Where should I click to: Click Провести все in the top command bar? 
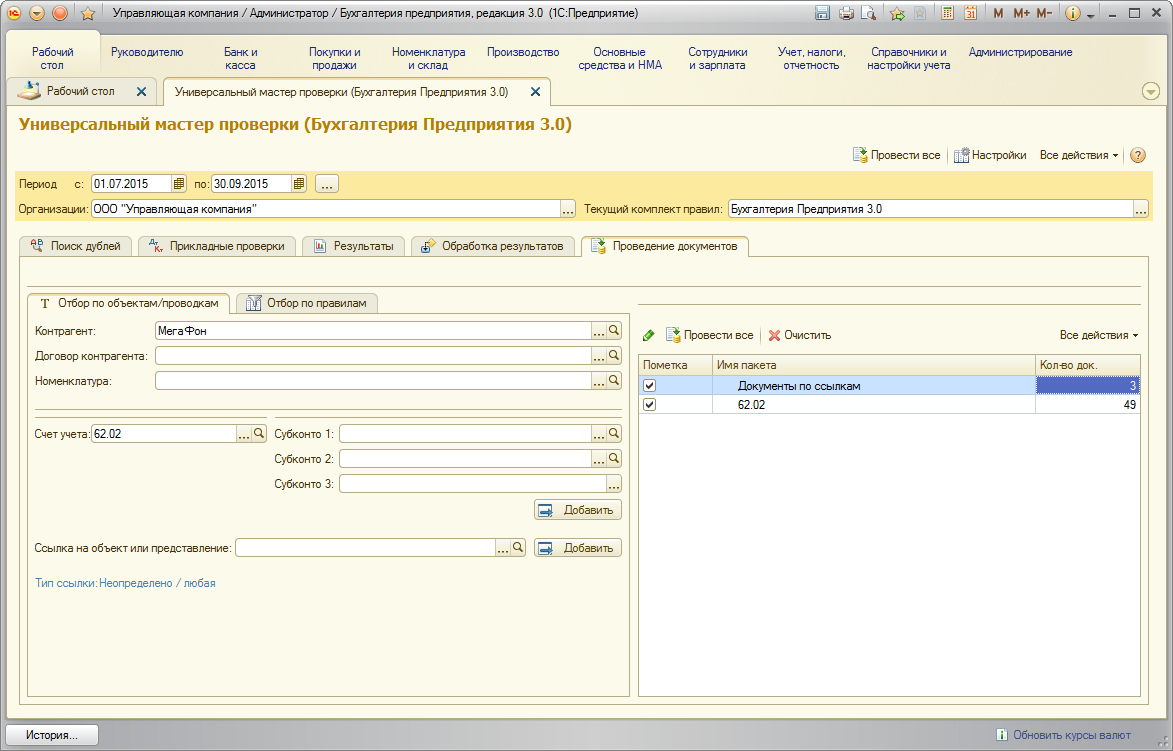coord(896,156)
